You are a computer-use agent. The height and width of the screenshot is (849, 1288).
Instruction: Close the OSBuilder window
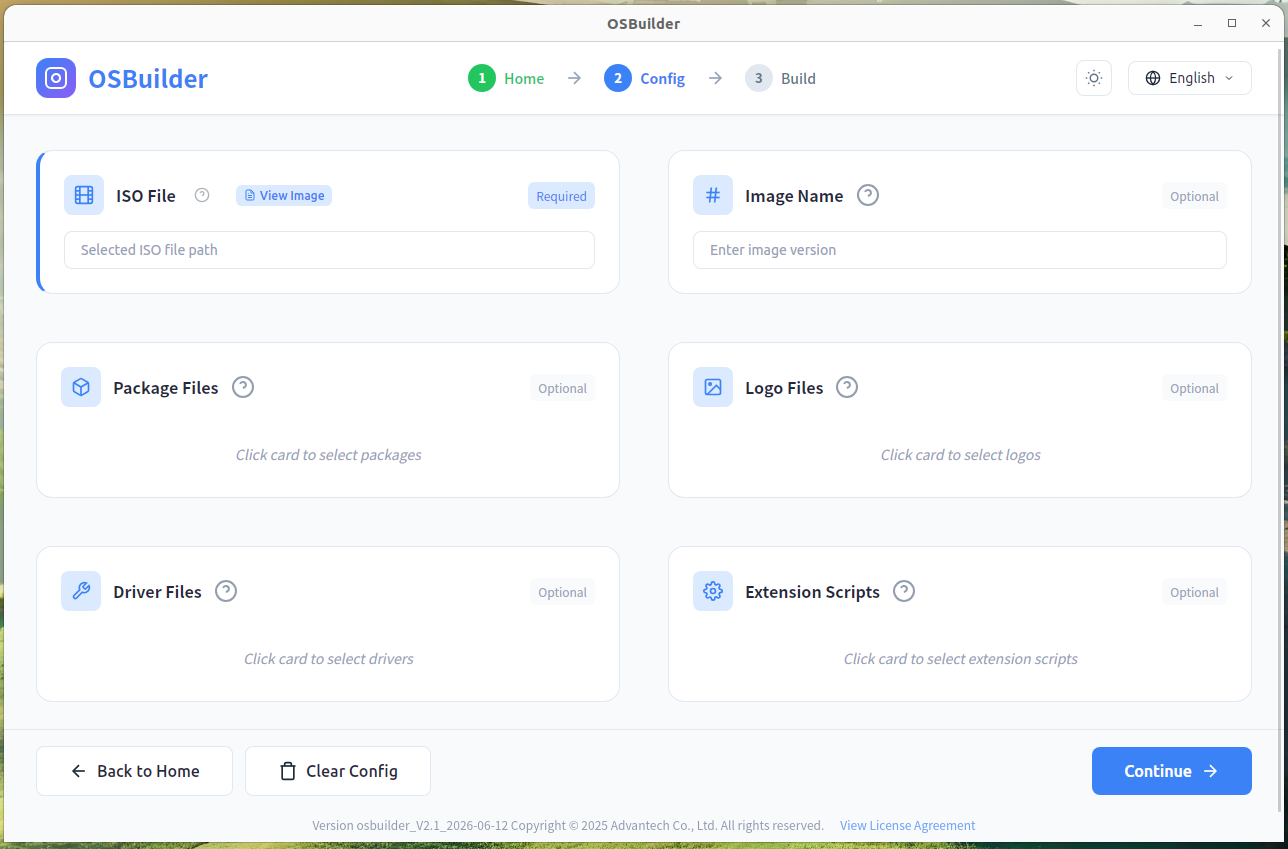(x=1265, y=23)
